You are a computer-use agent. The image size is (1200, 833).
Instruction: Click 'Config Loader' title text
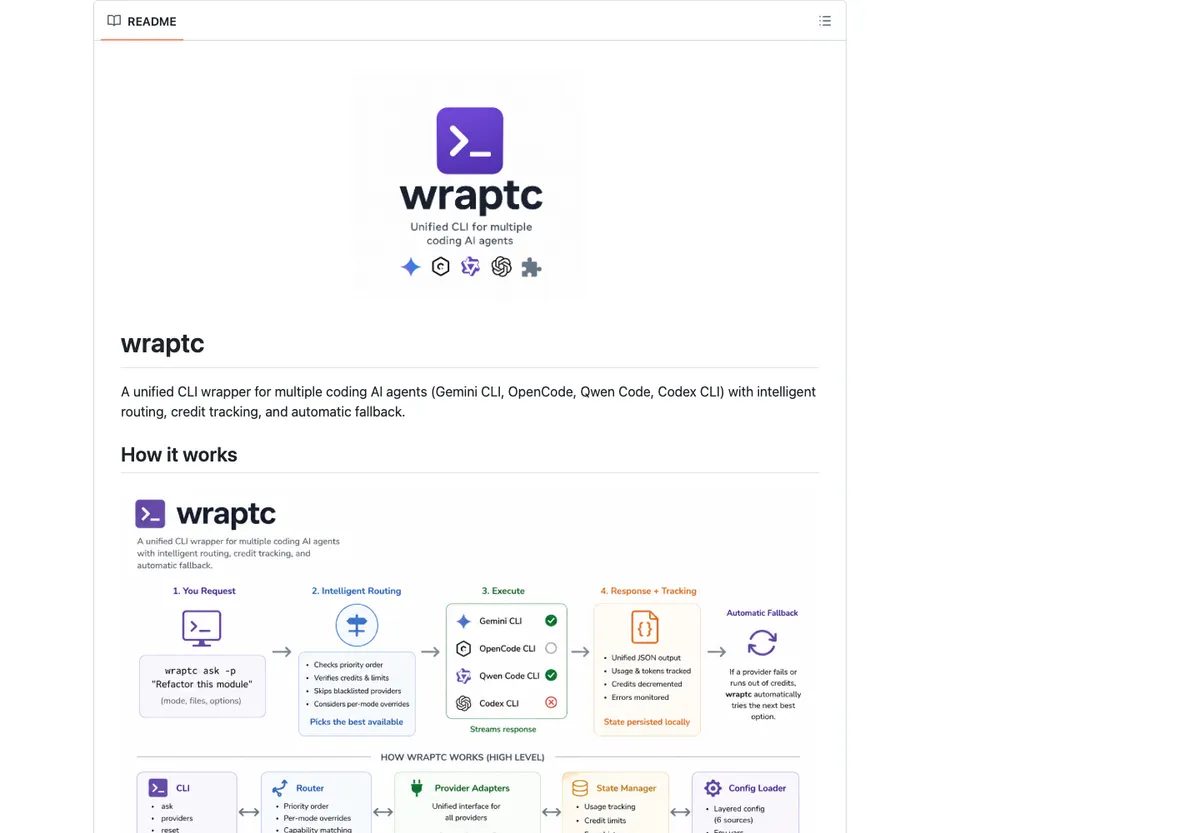[x=758, y=788]
